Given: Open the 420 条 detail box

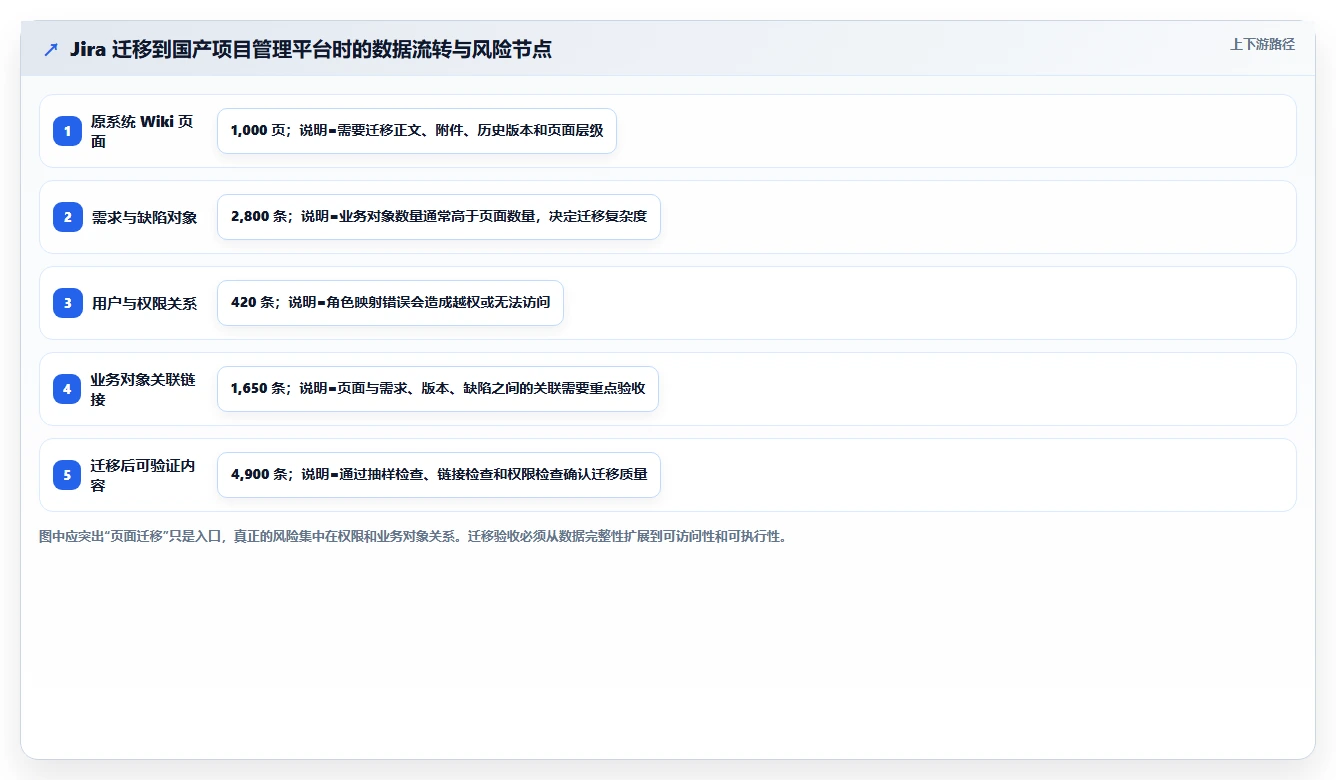Looking at the screenshot, I should (x=390, y=303).
